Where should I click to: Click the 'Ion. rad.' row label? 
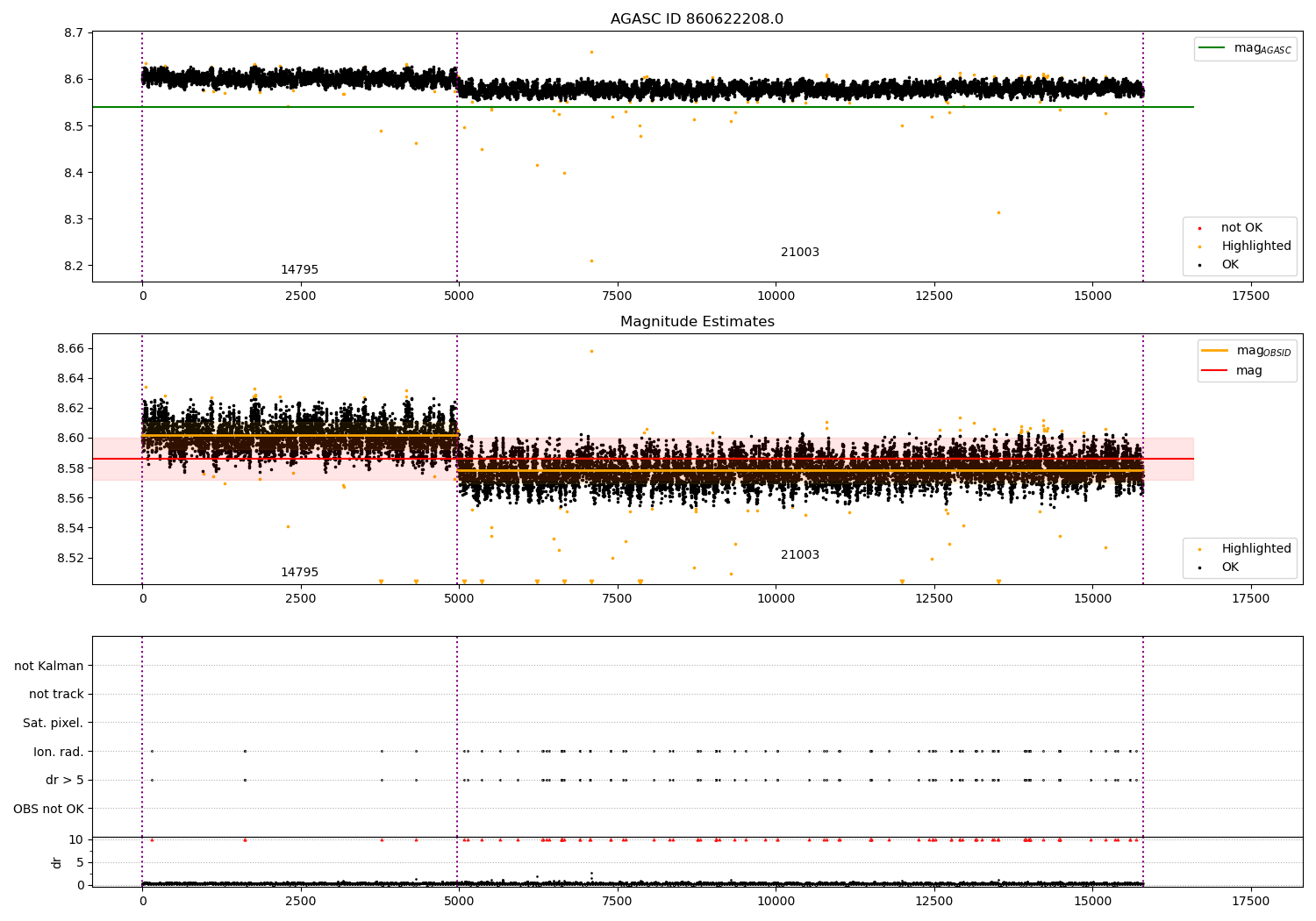tap(59, 752)
